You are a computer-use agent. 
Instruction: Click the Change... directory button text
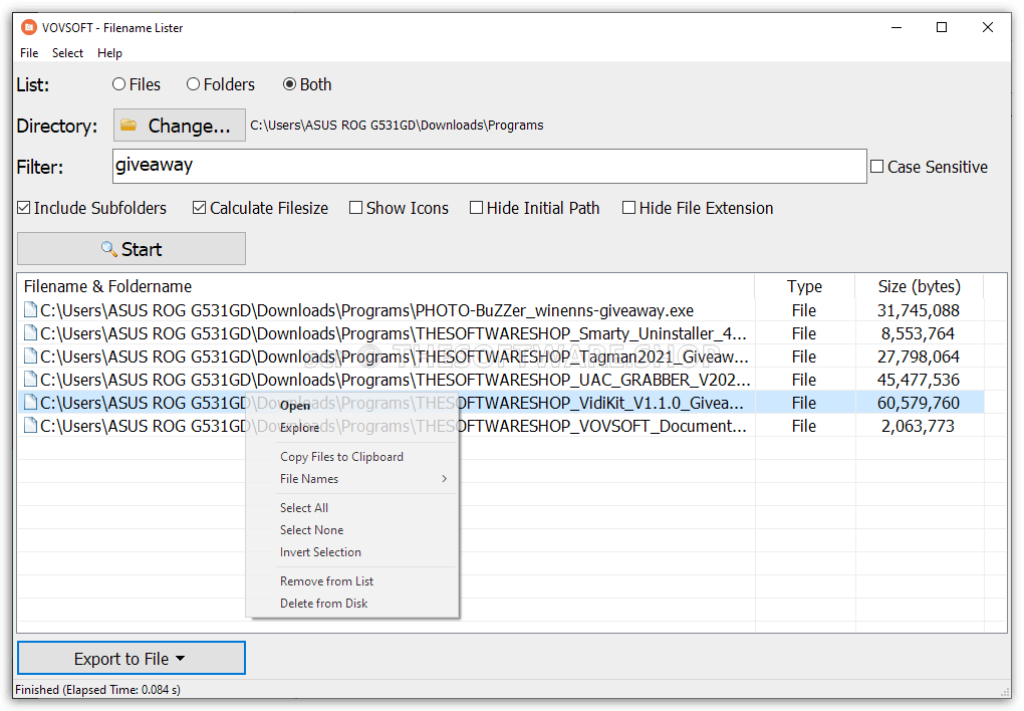click(189, 125)
